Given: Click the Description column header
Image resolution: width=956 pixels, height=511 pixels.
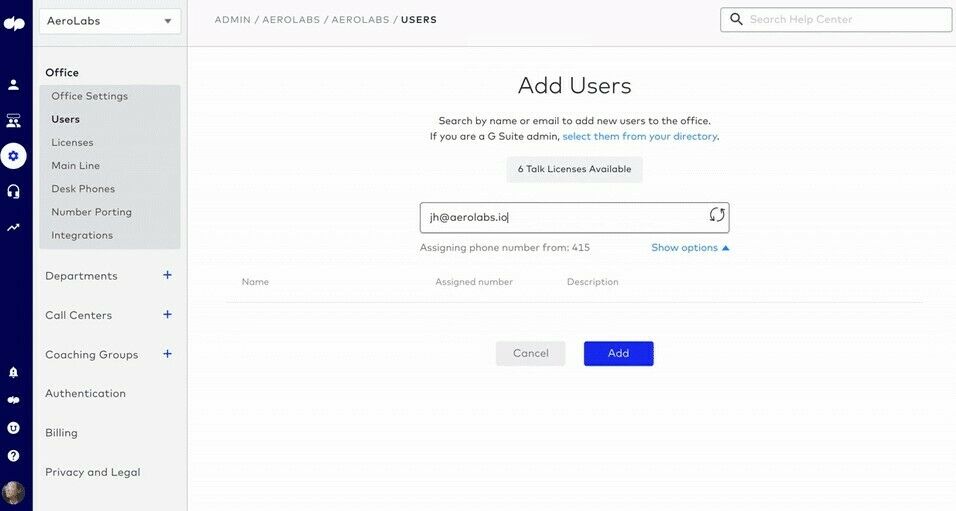Looking at the screenshot, I should pyautogui.click(x=593, y=282).
